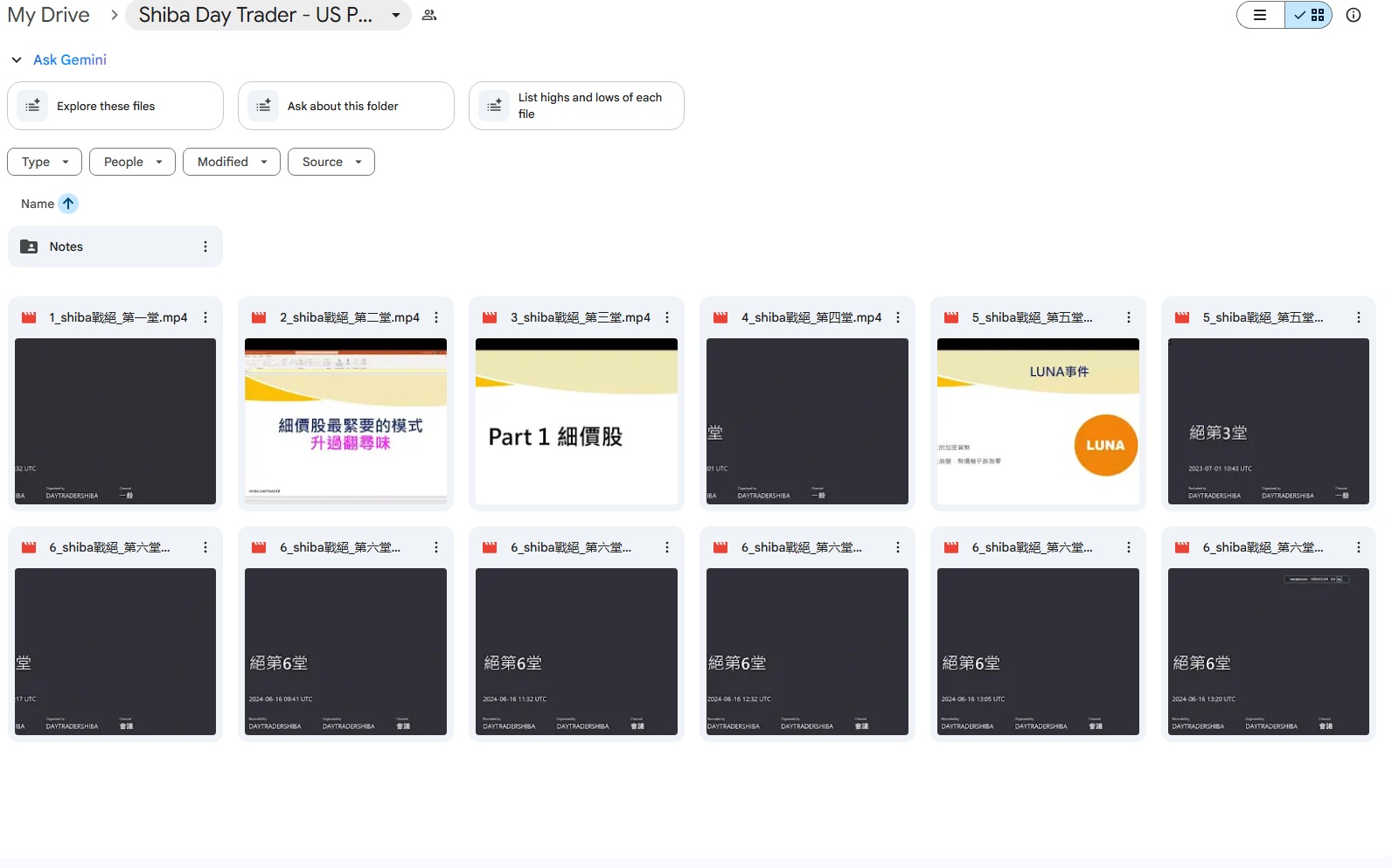Navigate to My Drive breadcrumb
This screenshot has width=1392, height=868.
point(48,15)
